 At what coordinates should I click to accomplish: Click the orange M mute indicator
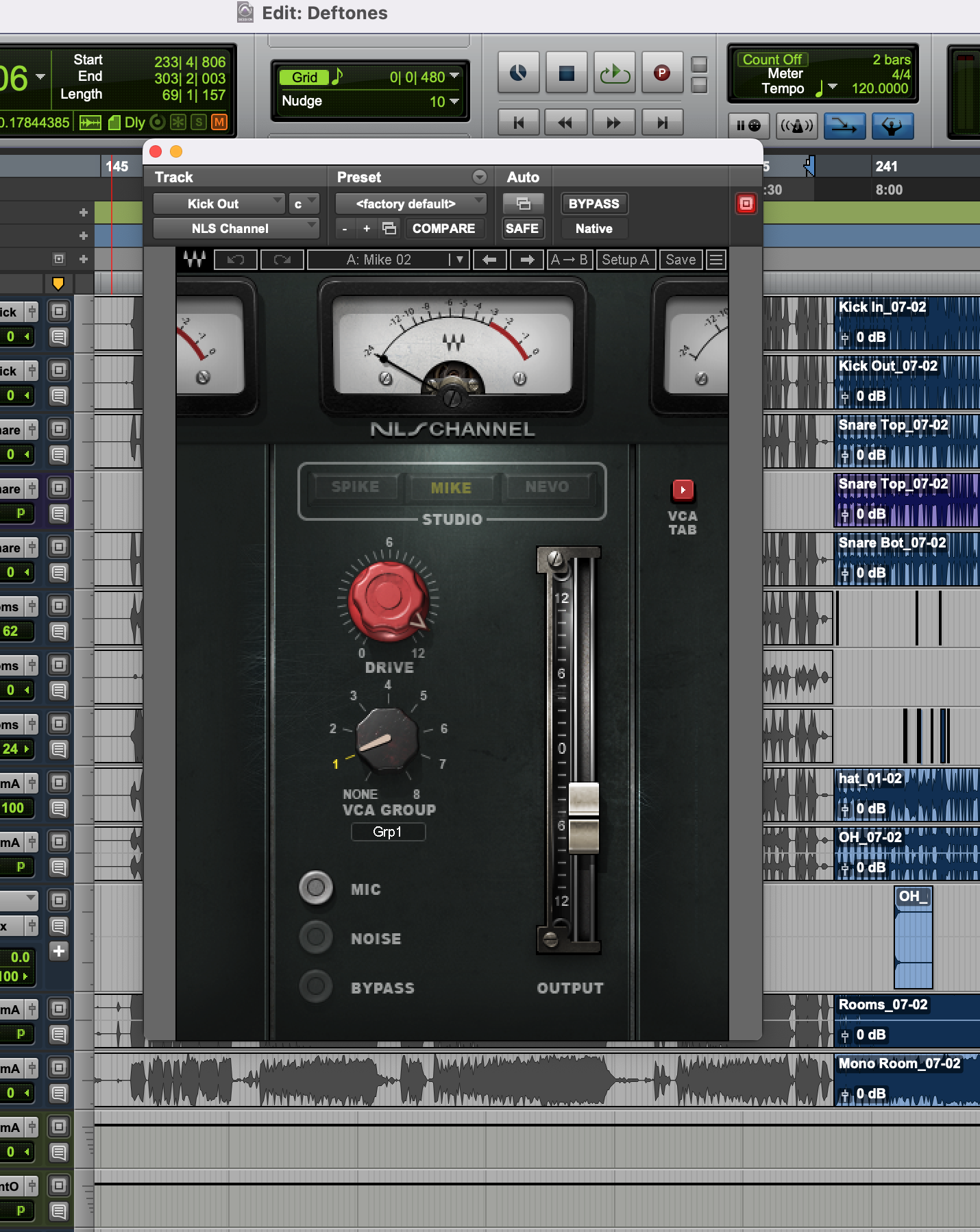pyautogui.click(x=219, y=122)
